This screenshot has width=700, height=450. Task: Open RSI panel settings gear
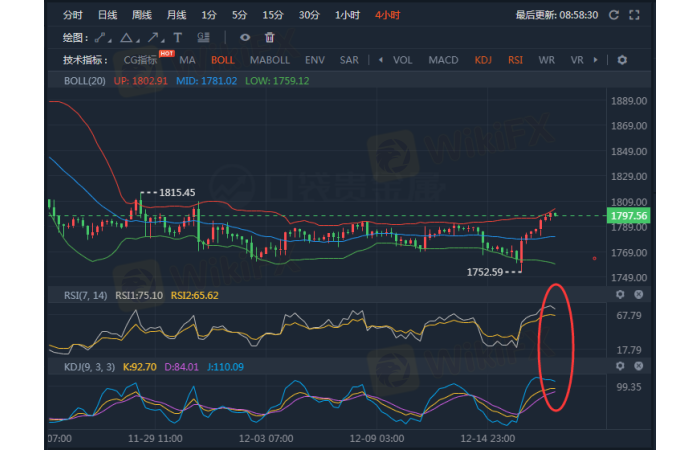620,295
